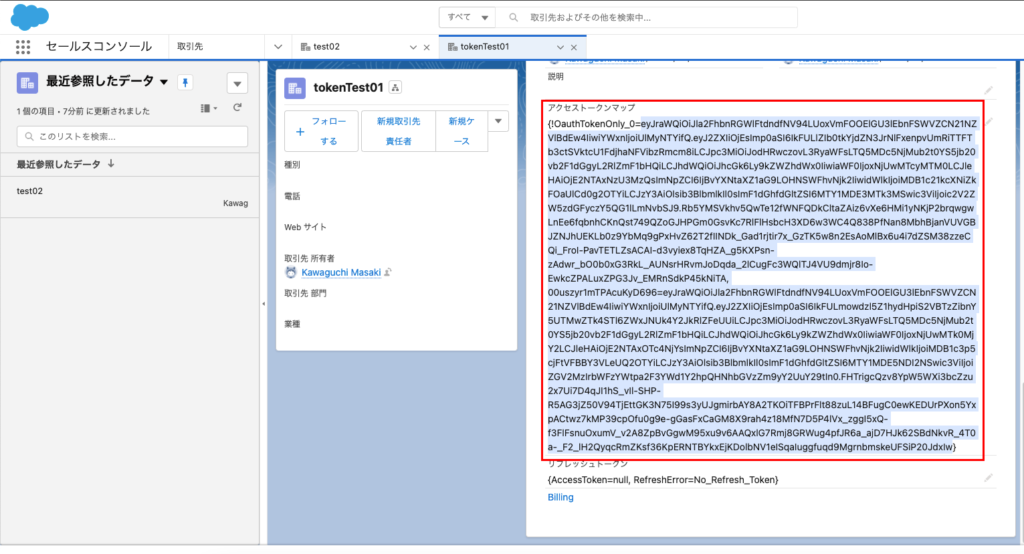
Task: Open the Kawaguchi Masaki owner link
Action: 341,271
